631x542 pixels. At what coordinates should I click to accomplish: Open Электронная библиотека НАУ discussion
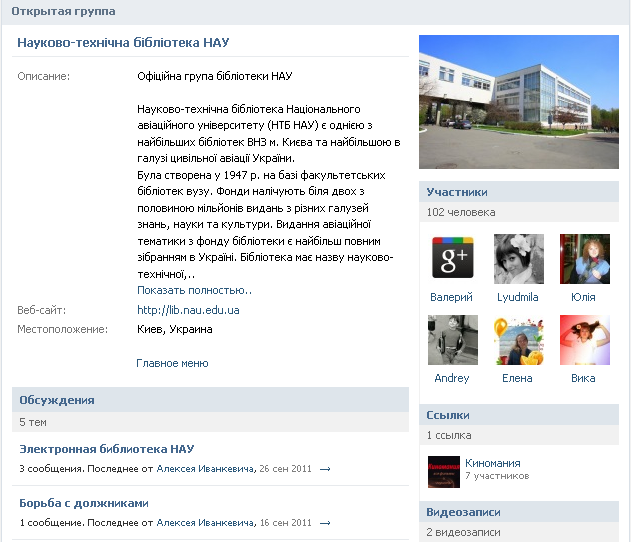click(x=107, y=449)
